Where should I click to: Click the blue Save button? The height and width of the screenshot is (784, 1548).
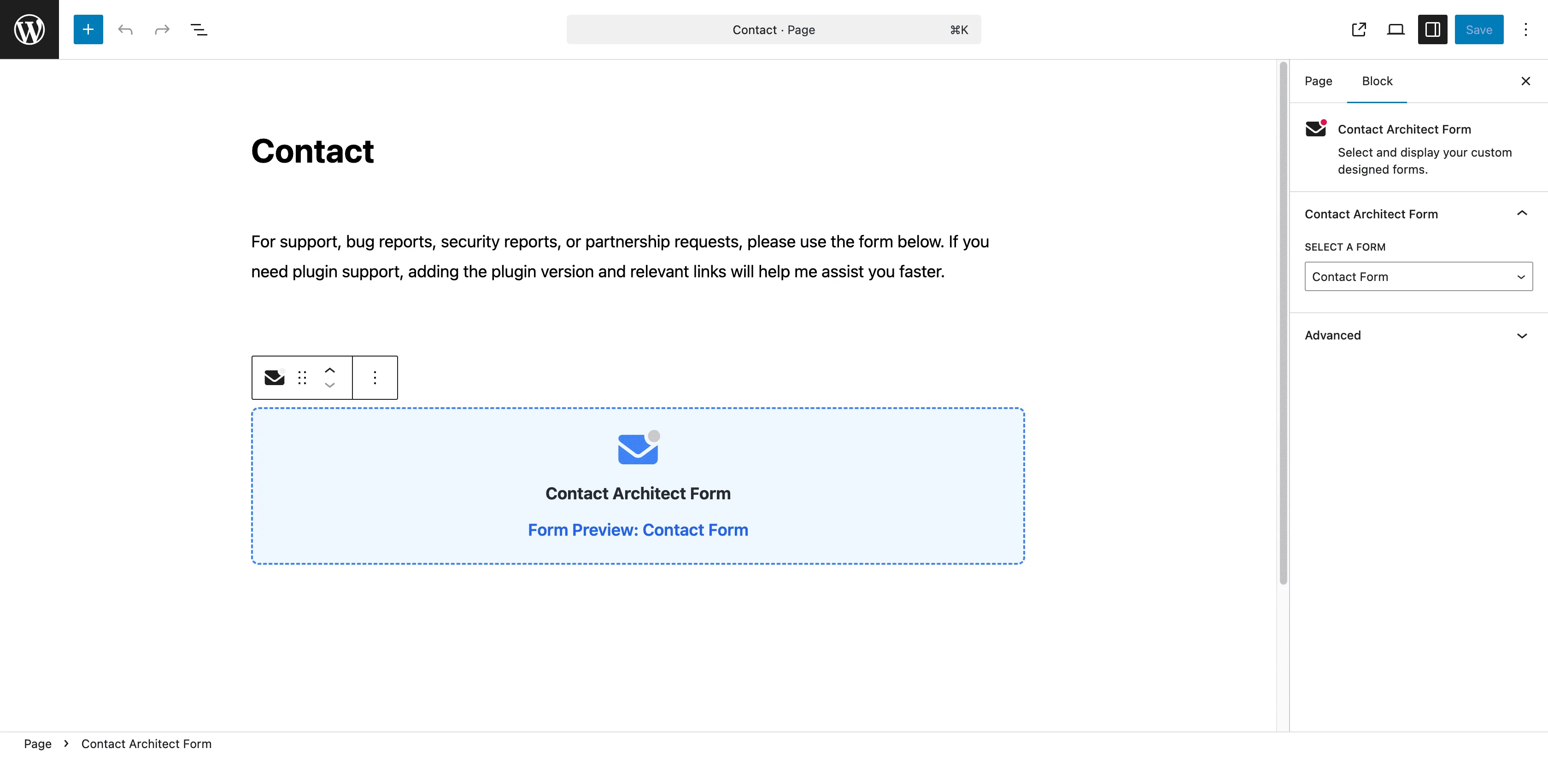[x=1478, y=29]
